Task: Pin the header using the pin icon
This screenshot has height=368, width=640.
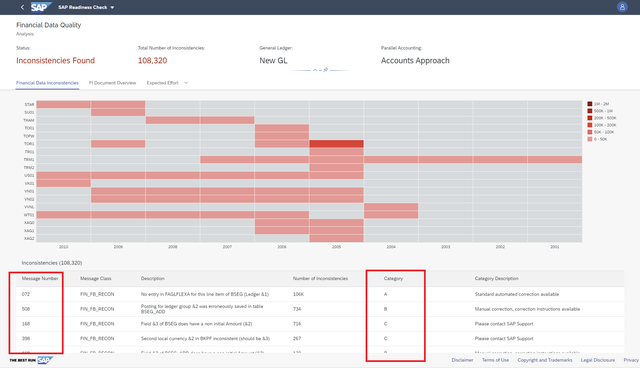Action: click(325, 70)
